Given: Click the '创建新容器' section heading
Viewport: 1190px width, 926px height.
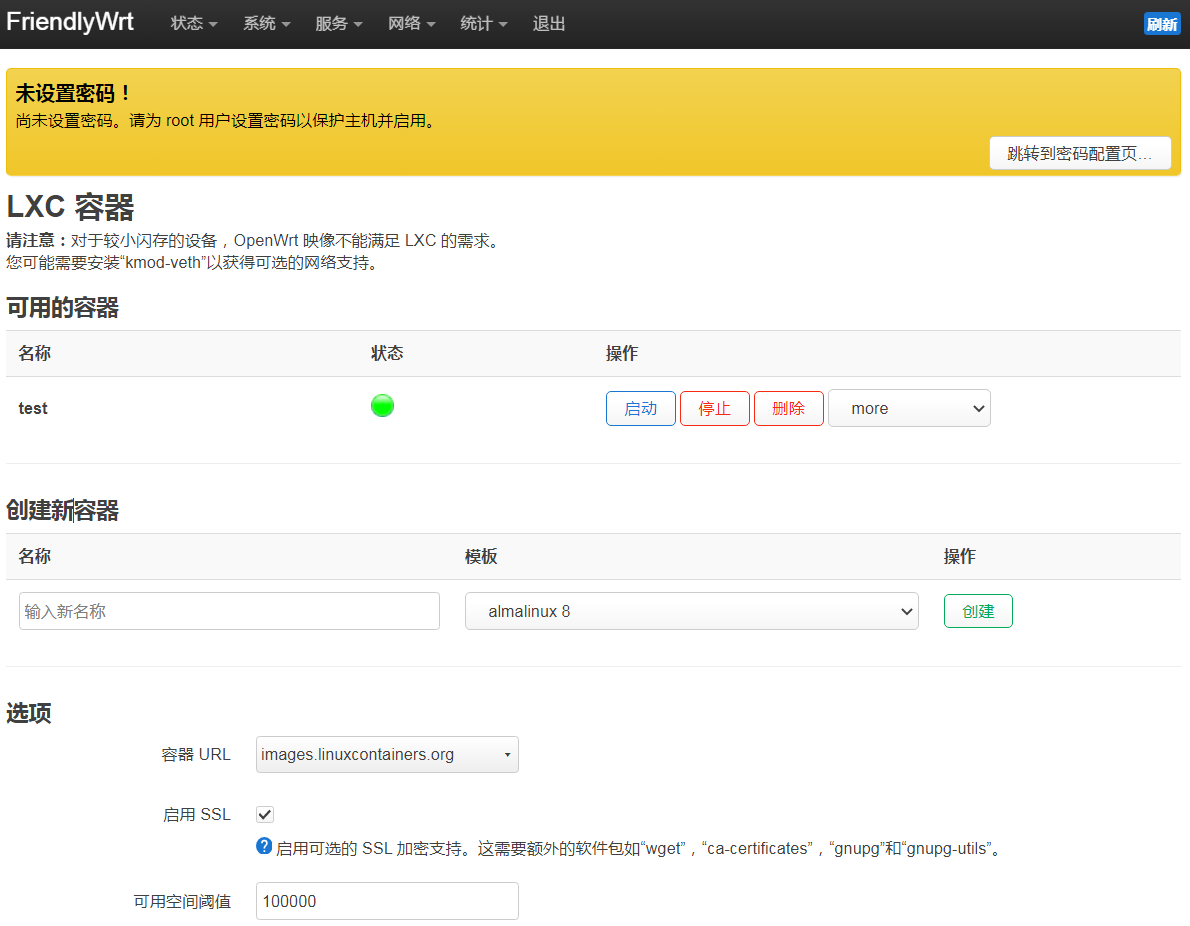Looking at the screenshot, I should pos(63,510).
